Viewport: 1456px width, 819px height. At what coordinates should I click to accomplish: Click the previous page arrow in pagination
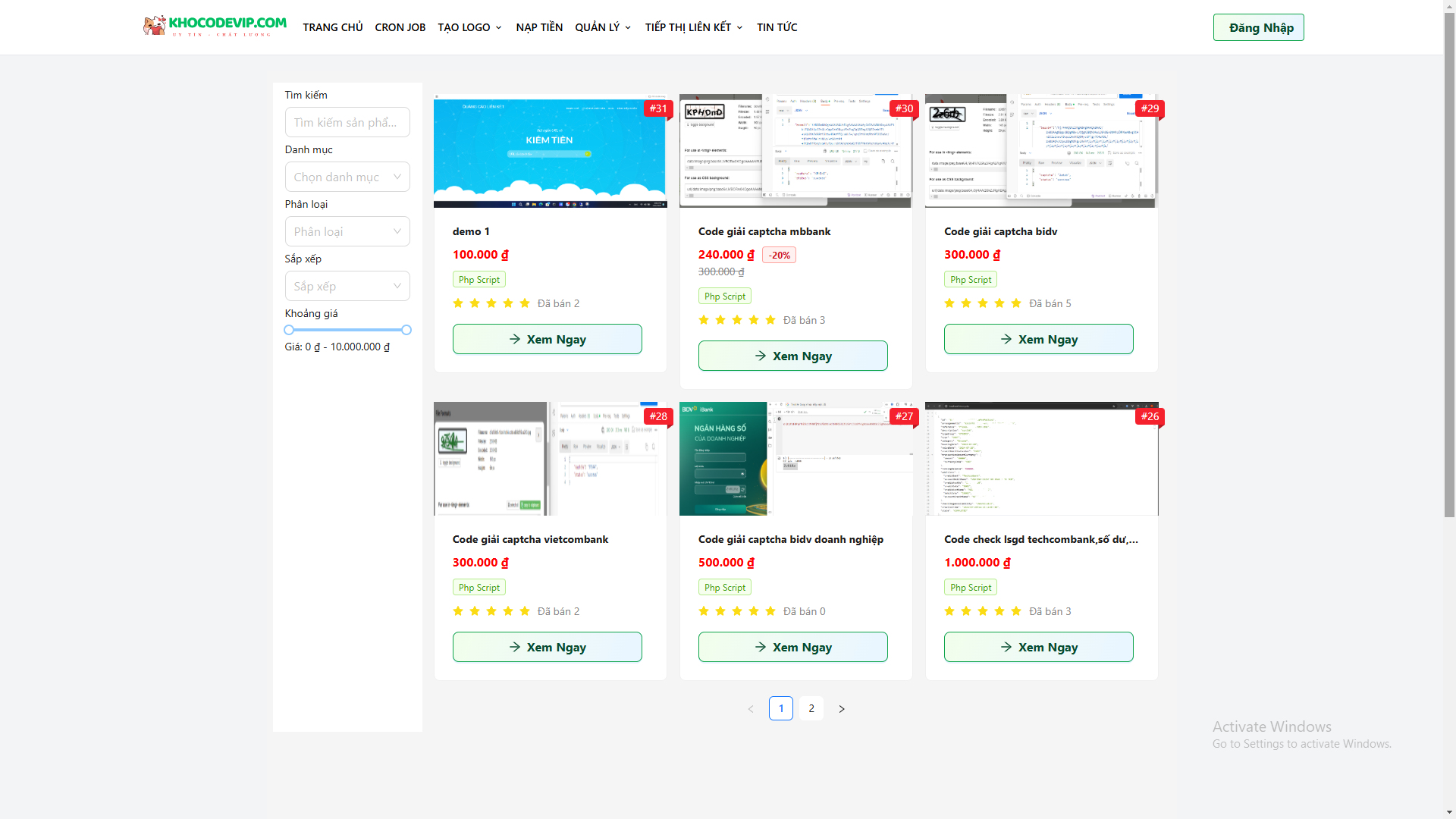(x=751, y=709)
